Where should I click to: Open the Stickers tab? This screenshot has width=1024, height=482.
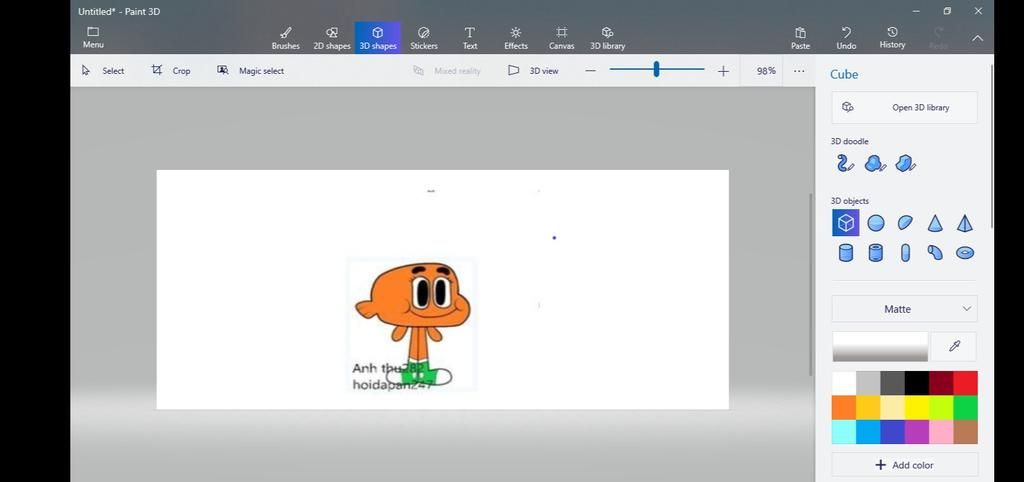(x=424, y=38)
